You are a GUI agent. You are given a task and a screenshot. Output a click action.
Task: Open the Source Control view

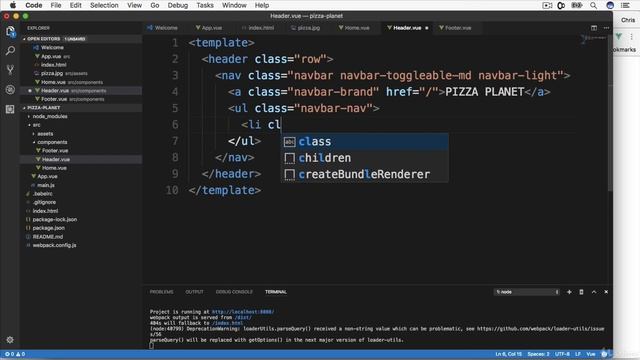click(10, 70)
